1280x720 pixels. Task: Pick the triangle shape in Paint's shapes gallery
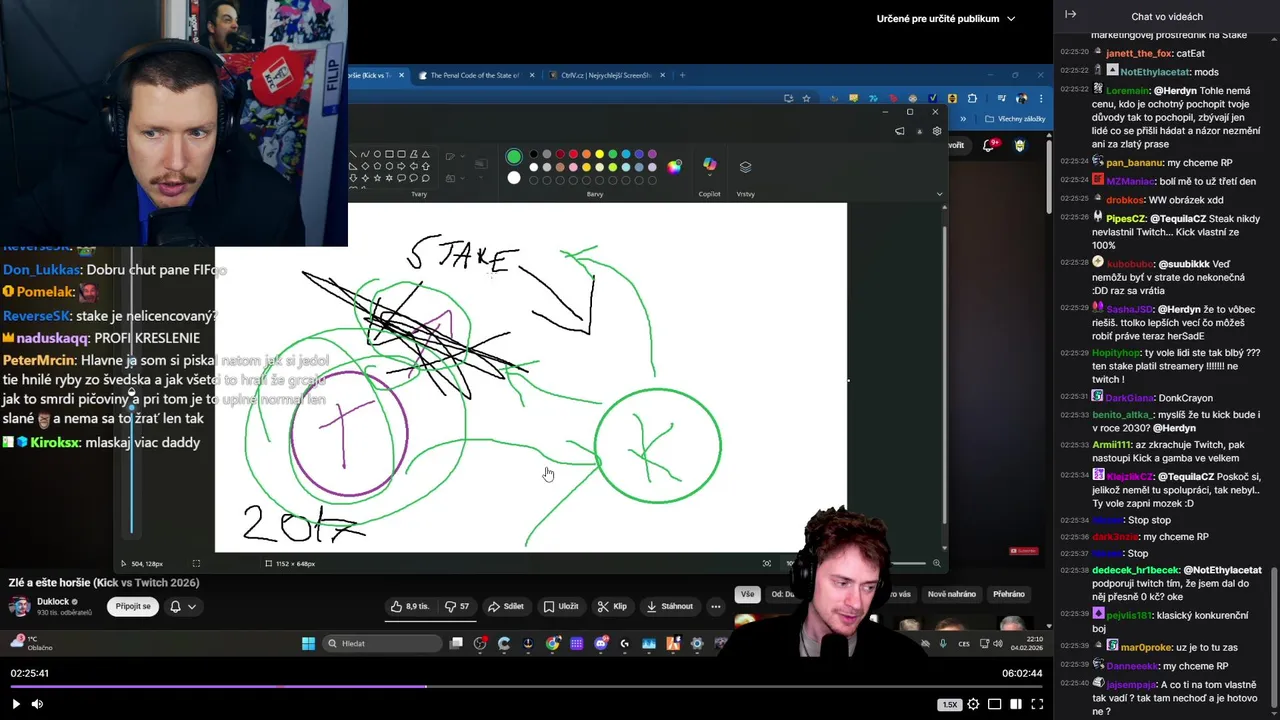point(426,154)
